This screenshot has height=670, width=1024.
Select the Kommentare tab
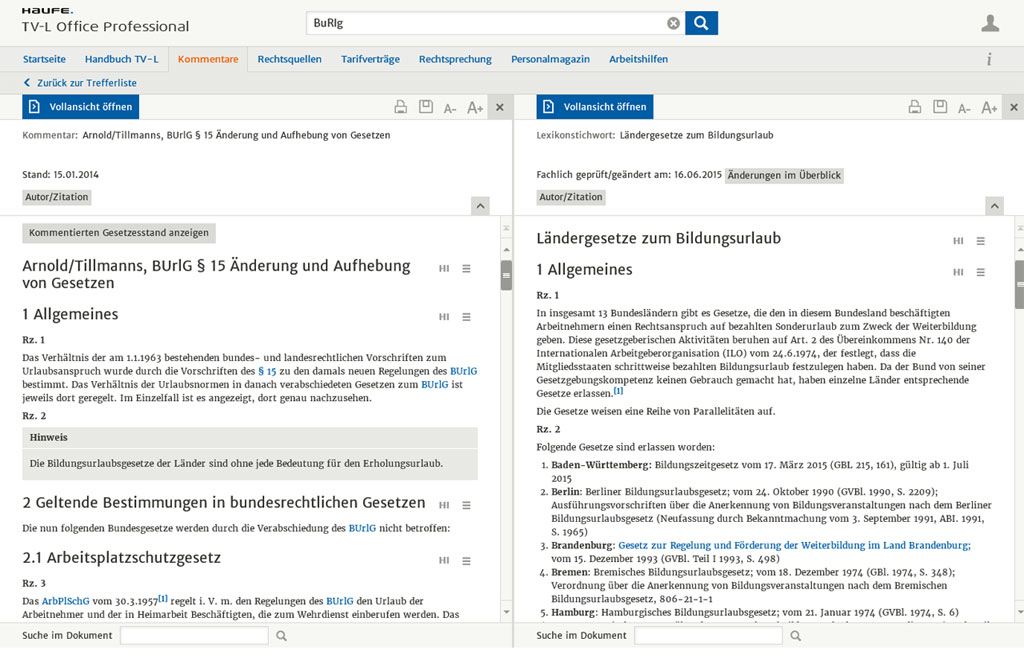208,59
